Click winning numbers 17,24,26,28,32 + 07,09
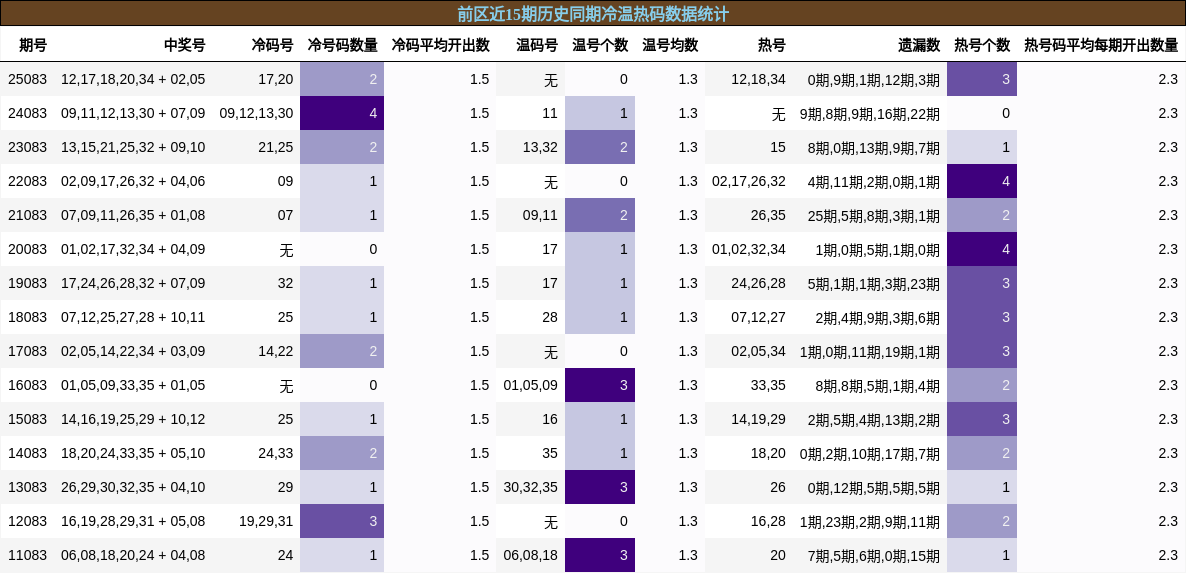 point(133,283)
